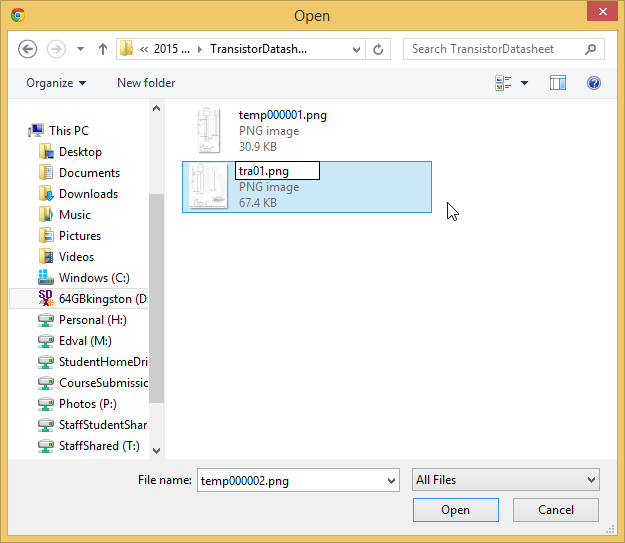Select the 64GBkingston SD drive
This screenshot has width=625, height=543.
pyautogui.click(x=93, y=299)
